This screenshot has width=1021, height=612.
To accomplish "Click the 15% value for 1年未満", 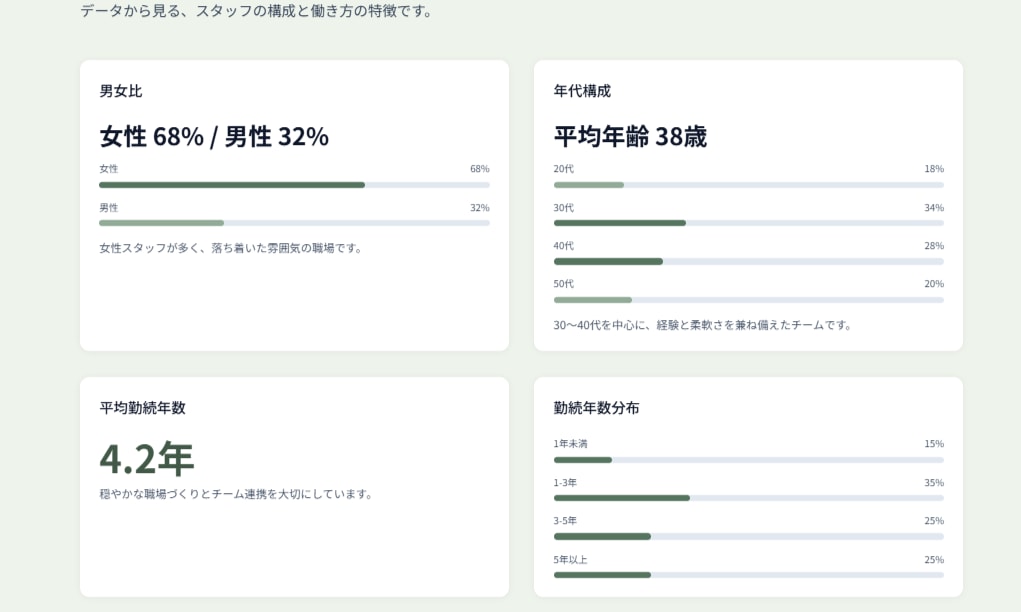I will [x=934, y=444].
